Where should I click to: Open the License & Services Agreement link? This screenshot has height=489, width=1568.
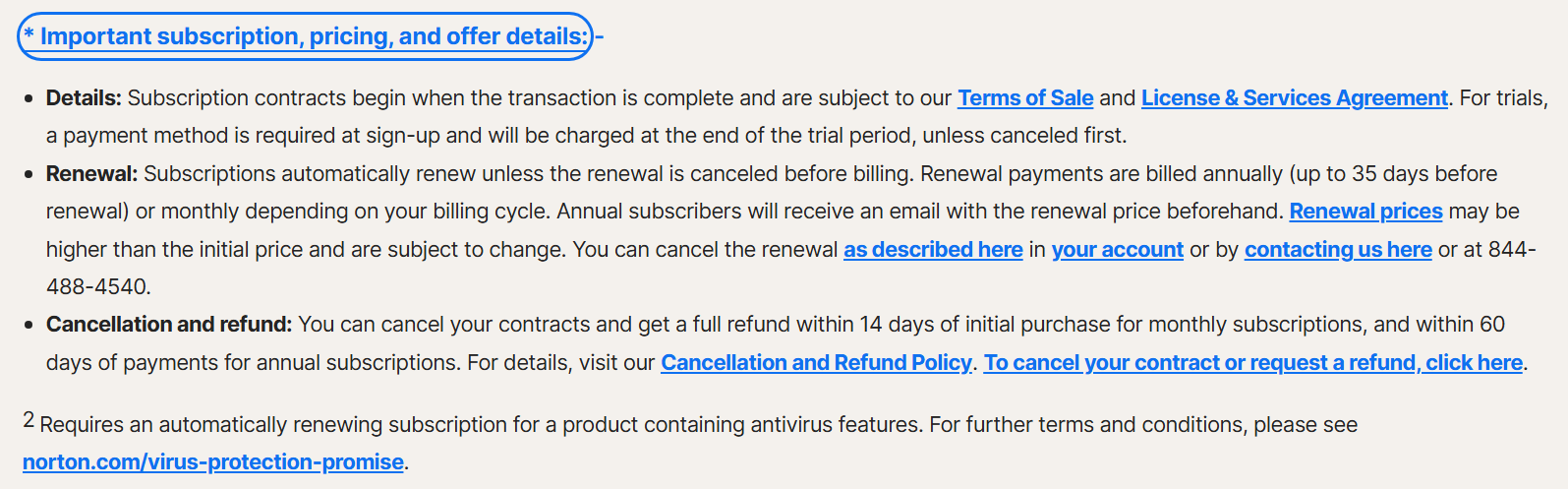pyautogui.click(x=1294, y=98)
